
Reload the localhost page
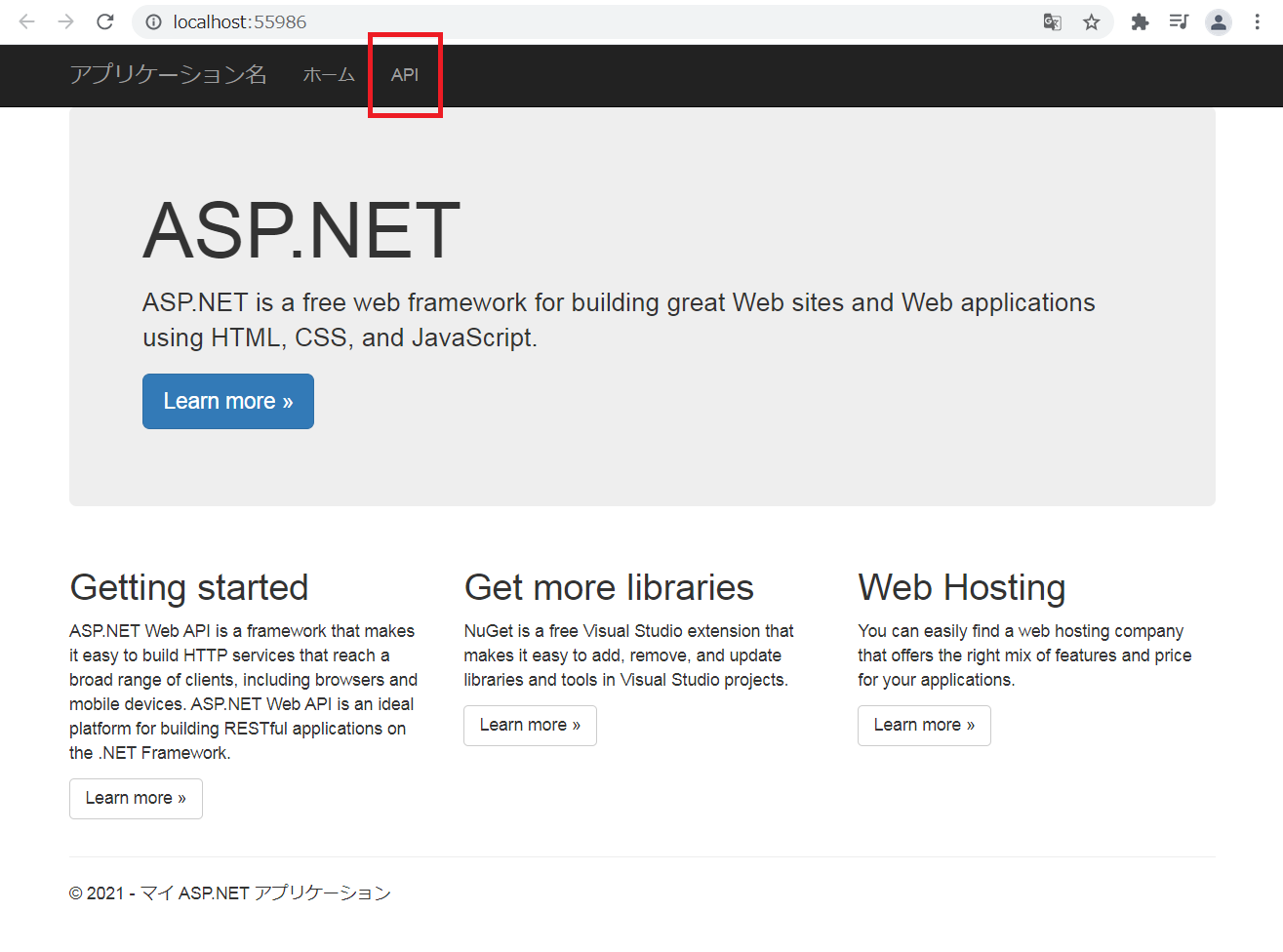105,21
